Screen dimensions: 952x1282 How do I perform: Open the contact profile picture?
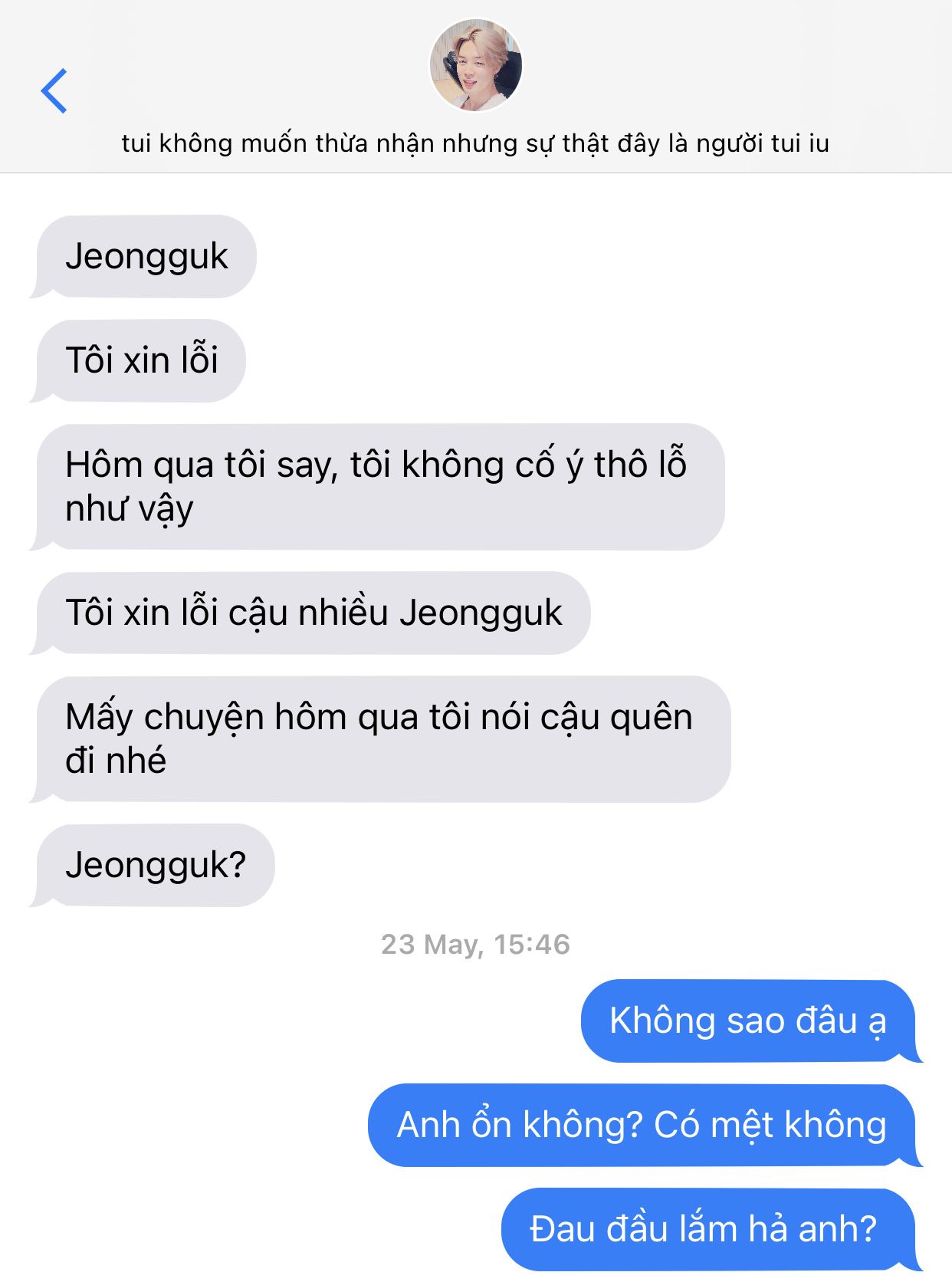coord(475,64)
